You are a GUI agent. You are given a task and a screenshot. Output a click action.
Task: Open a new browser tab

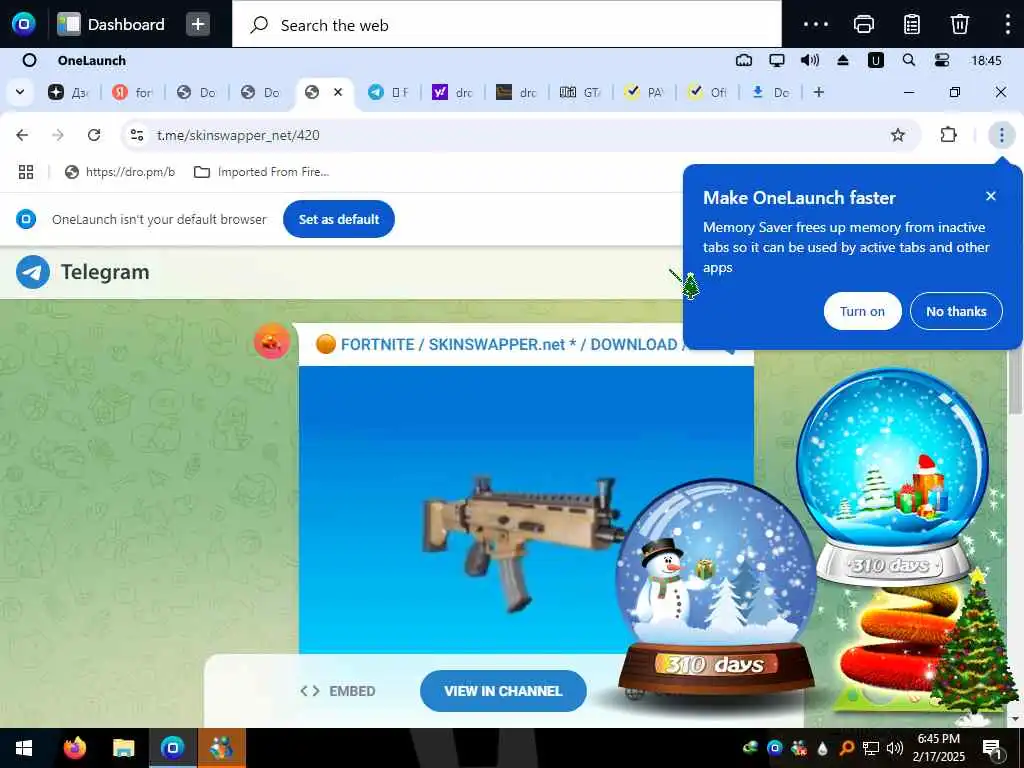click(x=819, y=92)
